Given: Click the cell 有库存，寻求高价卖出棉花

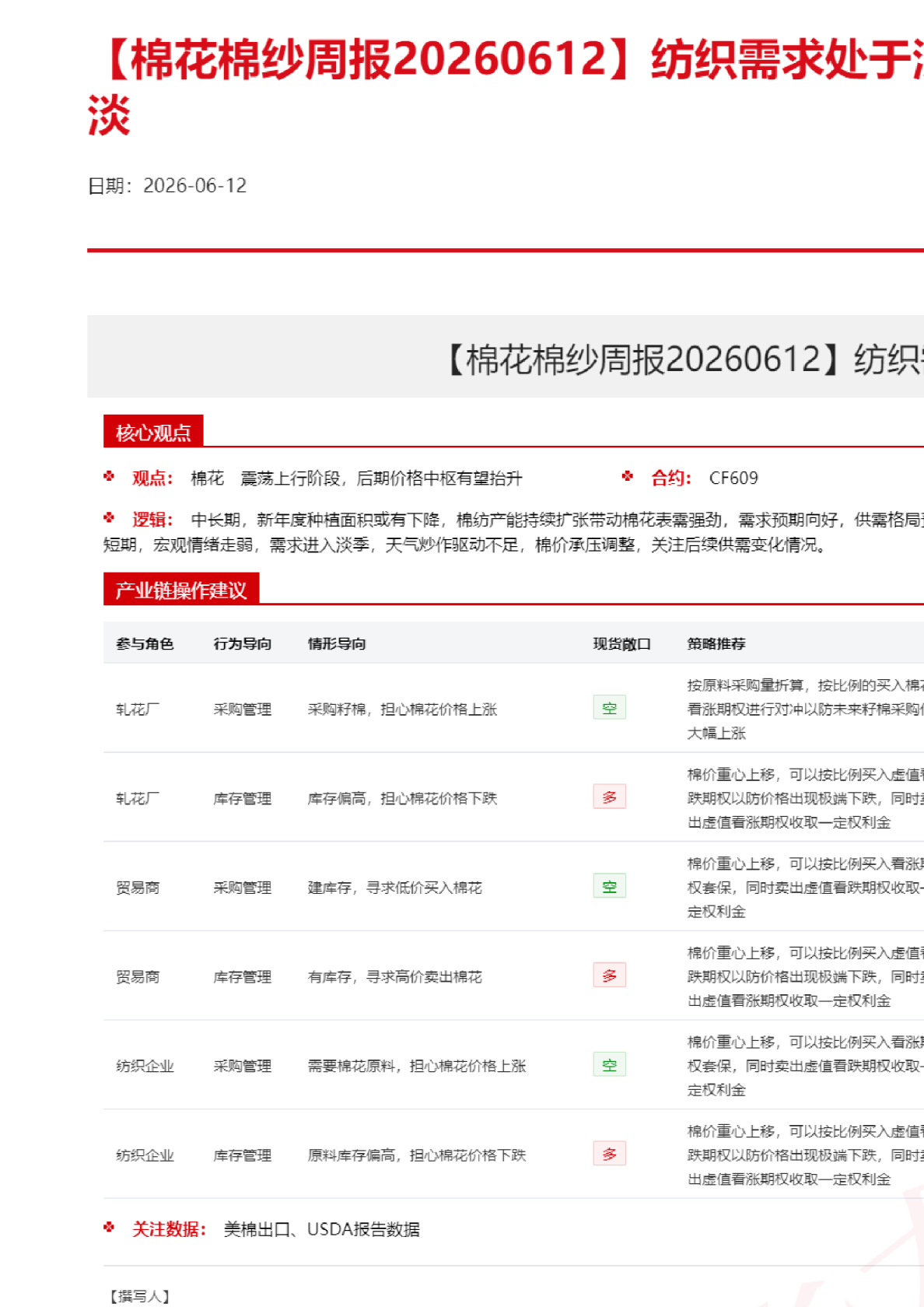Looking at the screenshot, I should tap(395, 977).
